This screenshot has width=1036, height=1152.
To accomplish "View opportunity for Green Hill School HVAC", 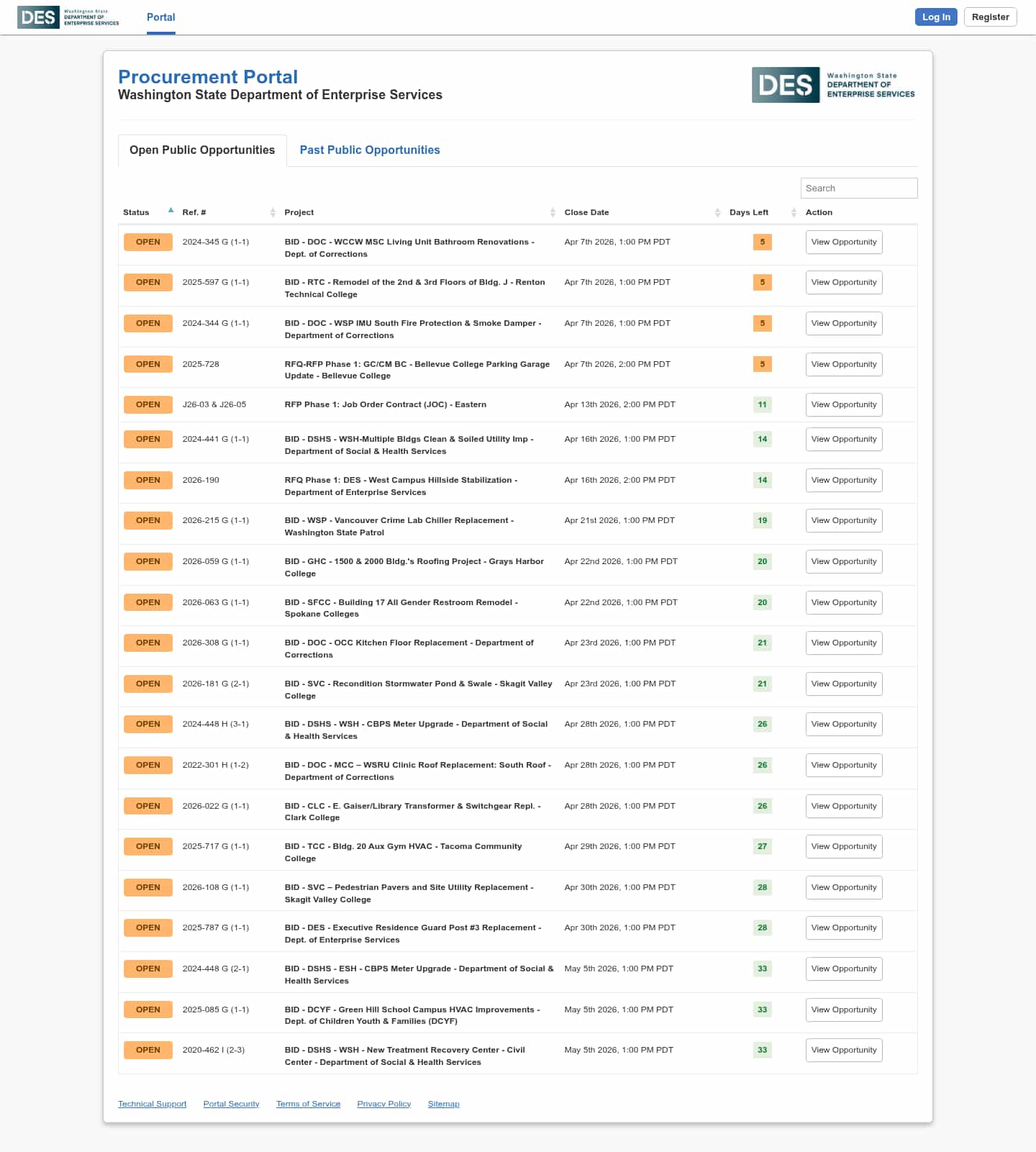I will (x=844, y=1010).
